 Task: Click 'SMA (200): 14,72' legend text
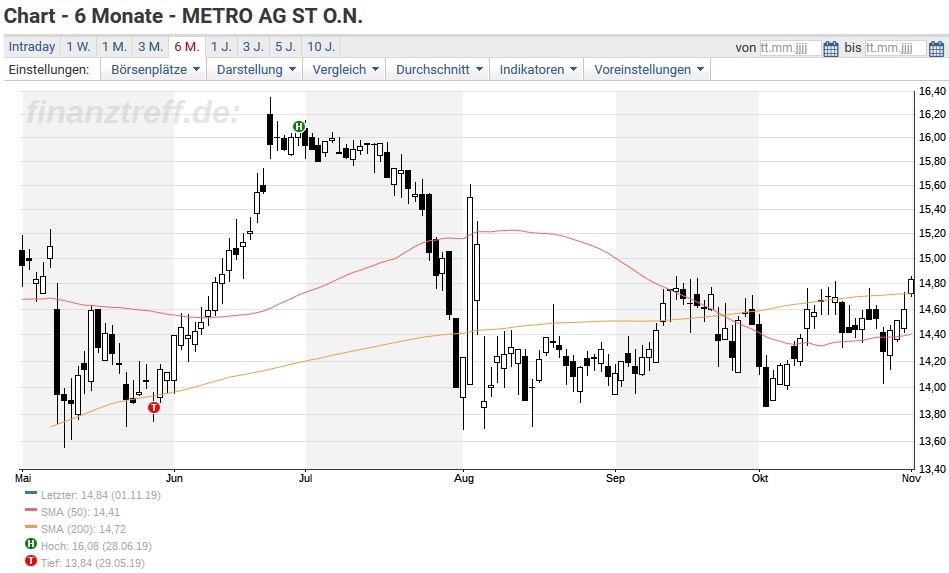(84, 529)
